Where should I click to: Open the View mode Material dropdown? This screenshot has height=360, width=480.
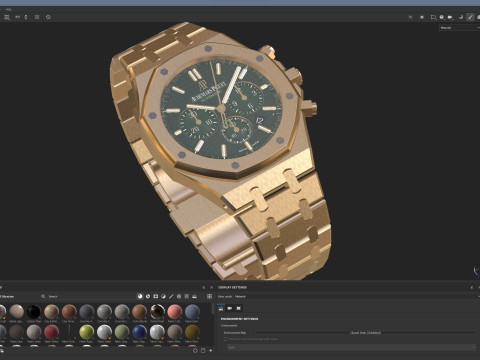[x=347, y=296]
